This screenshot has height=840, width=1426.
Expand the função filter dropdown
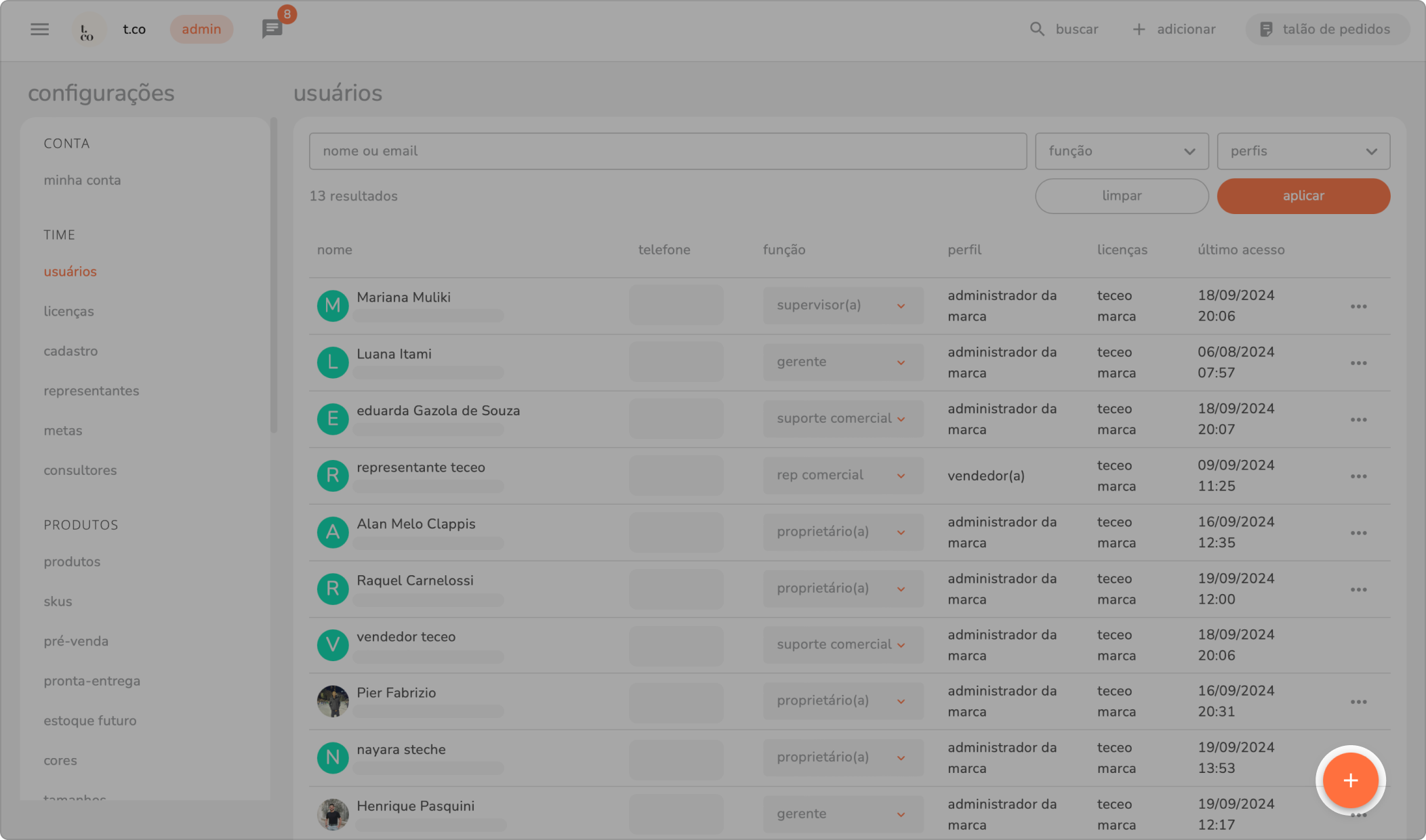(1121, 151)
